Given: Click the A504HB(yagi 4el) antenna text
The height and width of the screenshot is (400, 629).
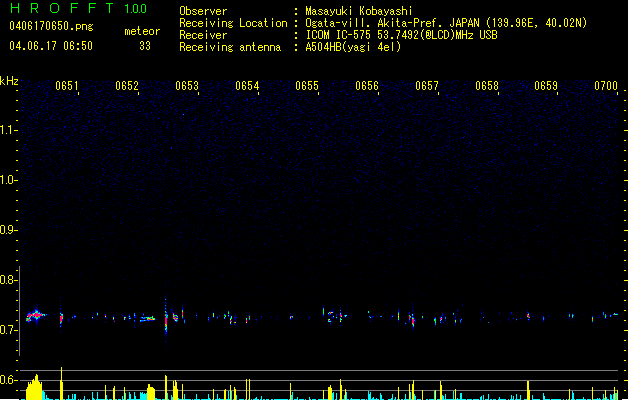Looking at the screenshot, I should point(353,47).
